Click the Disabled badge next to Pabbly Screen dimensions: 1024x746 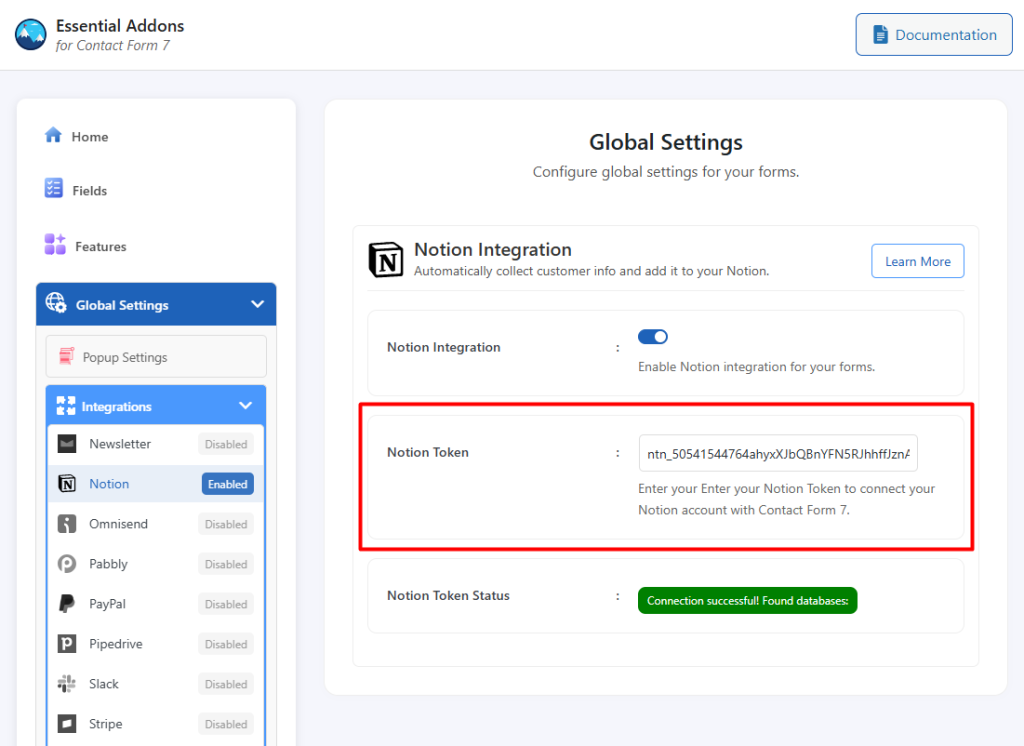[x=226, y=564]
